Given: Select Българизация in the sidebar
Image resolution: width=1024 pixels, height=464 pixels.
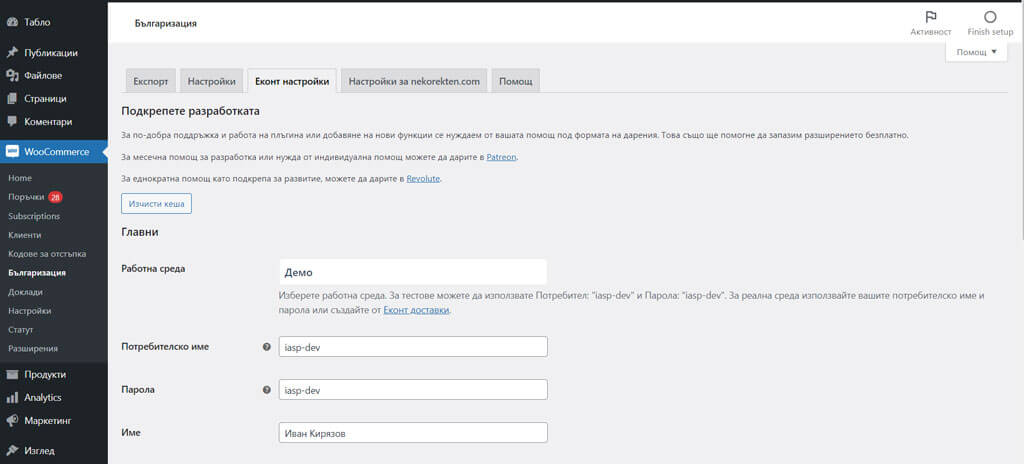Looking at the screenshot, I should (x=37, y=273).
